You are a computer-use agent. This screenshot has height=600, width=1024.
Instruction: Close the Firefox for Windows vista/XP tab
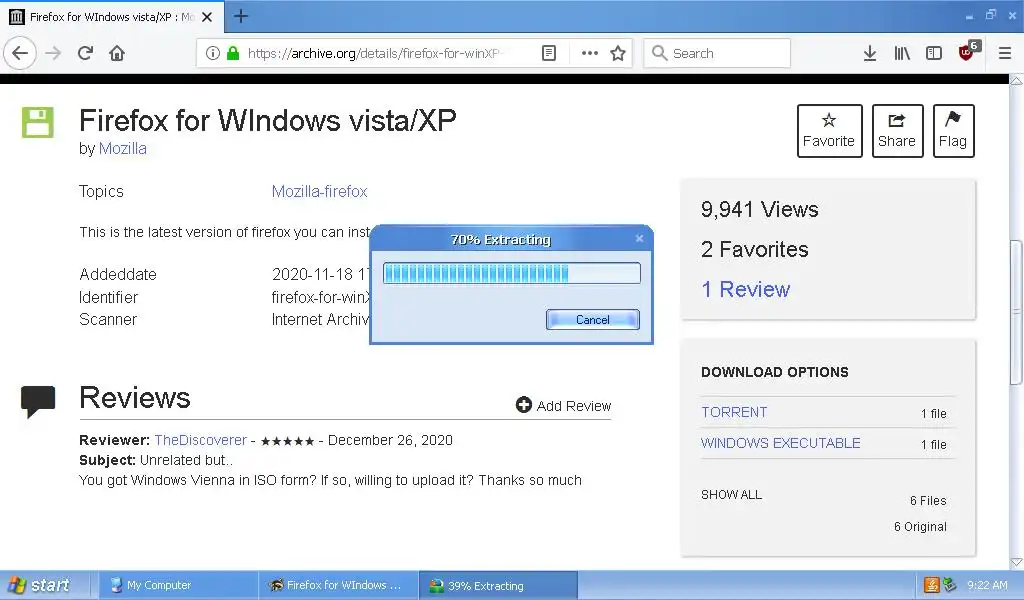207,17
